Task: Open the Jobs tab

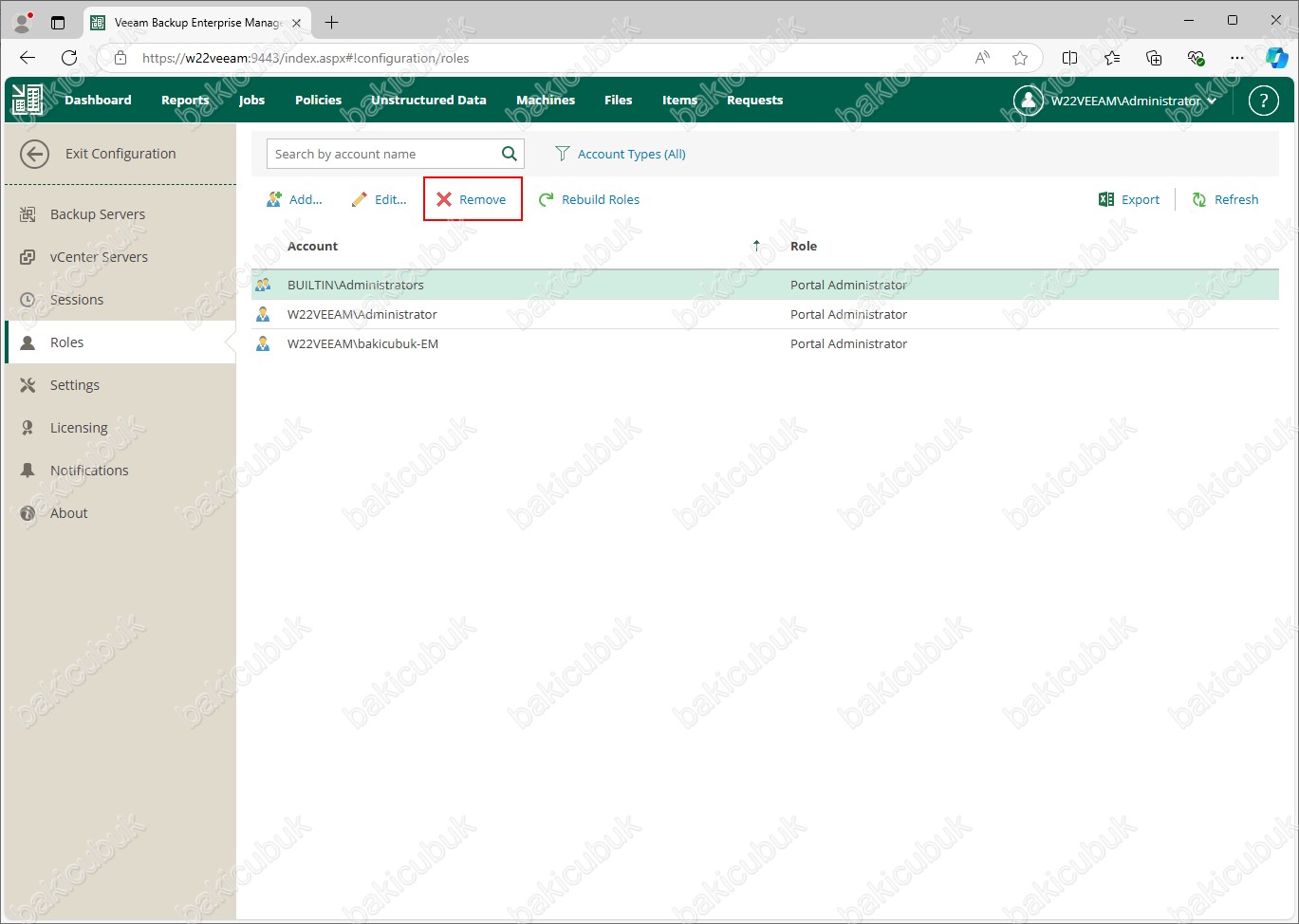Action: tap(251, 100)
